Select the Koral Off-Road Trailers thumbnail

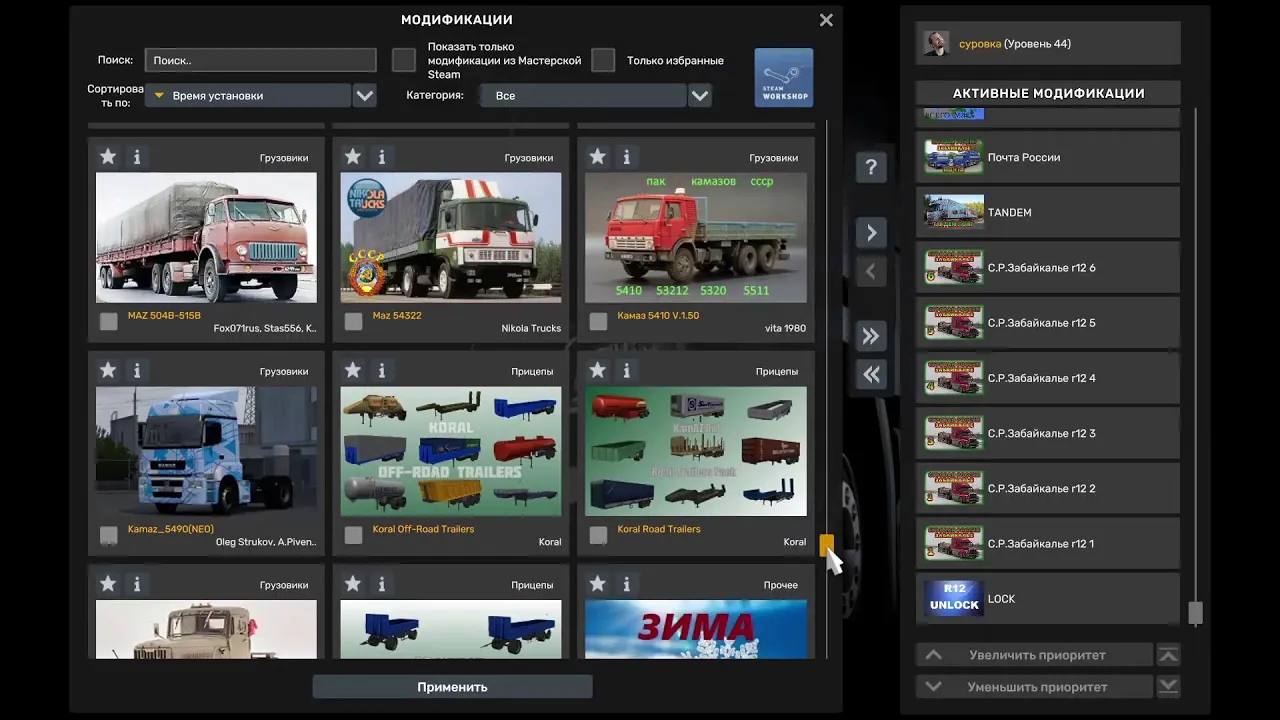451,452
